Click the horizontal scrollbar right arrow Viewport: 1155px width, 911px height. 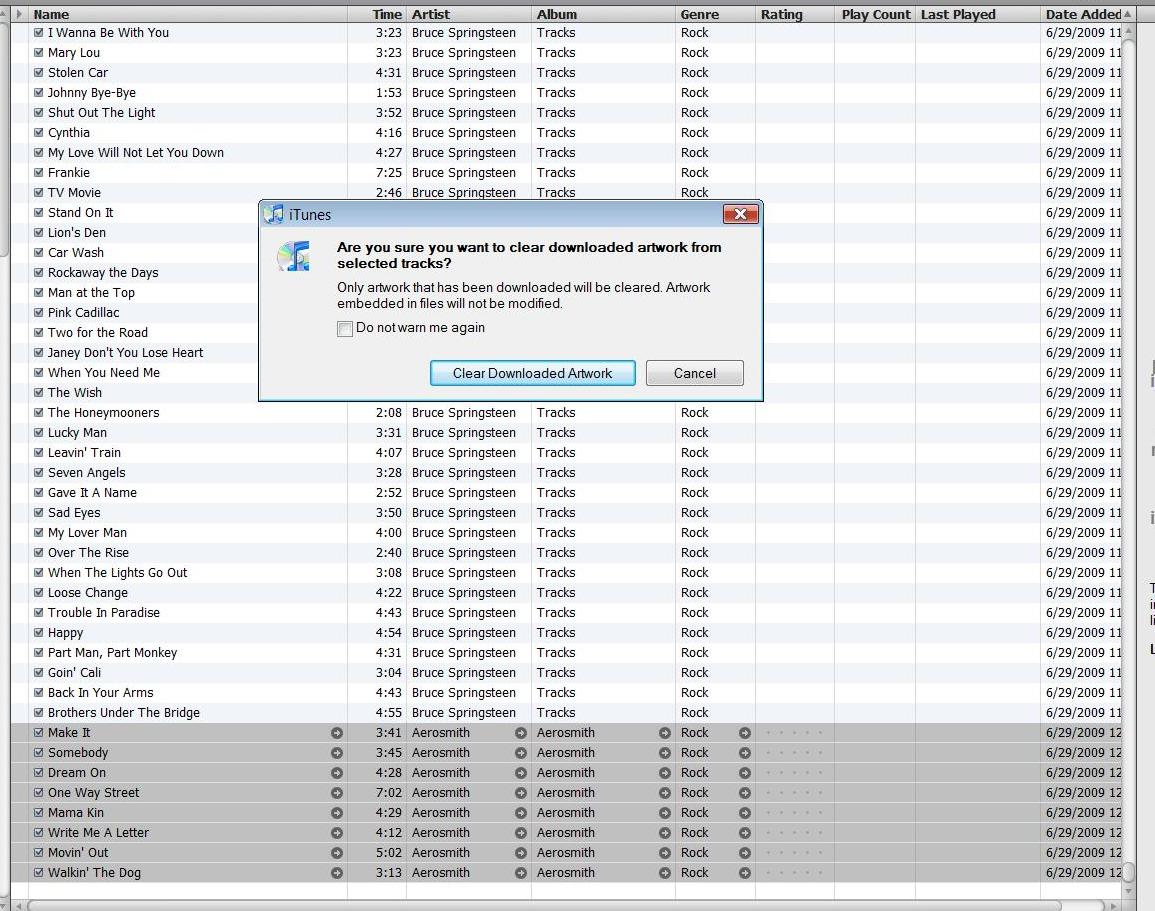coord(1112,905)
